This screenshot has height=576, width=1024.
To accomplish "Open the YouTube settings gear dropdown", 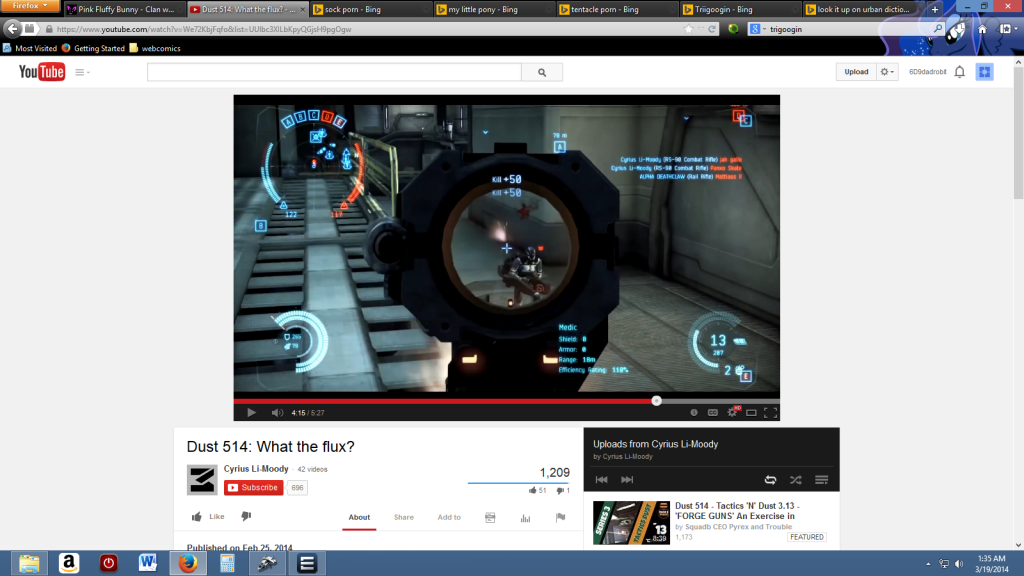I will click(887, 72).
